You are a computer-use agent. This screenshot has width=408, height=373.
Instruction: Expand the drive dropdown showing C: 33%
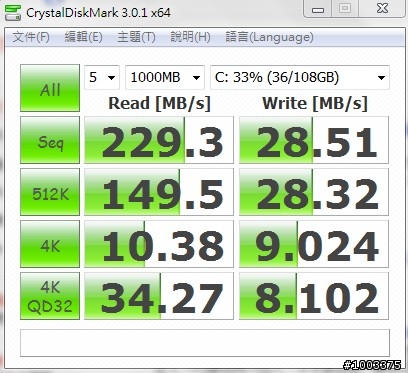300,77
